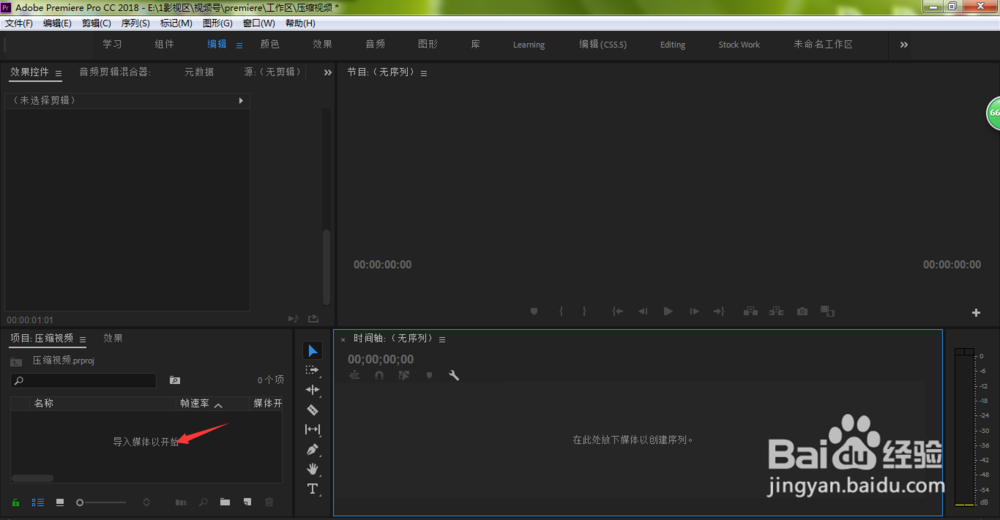Click Go to In point button
The image size is (1000, 520).
pos(617,311)
